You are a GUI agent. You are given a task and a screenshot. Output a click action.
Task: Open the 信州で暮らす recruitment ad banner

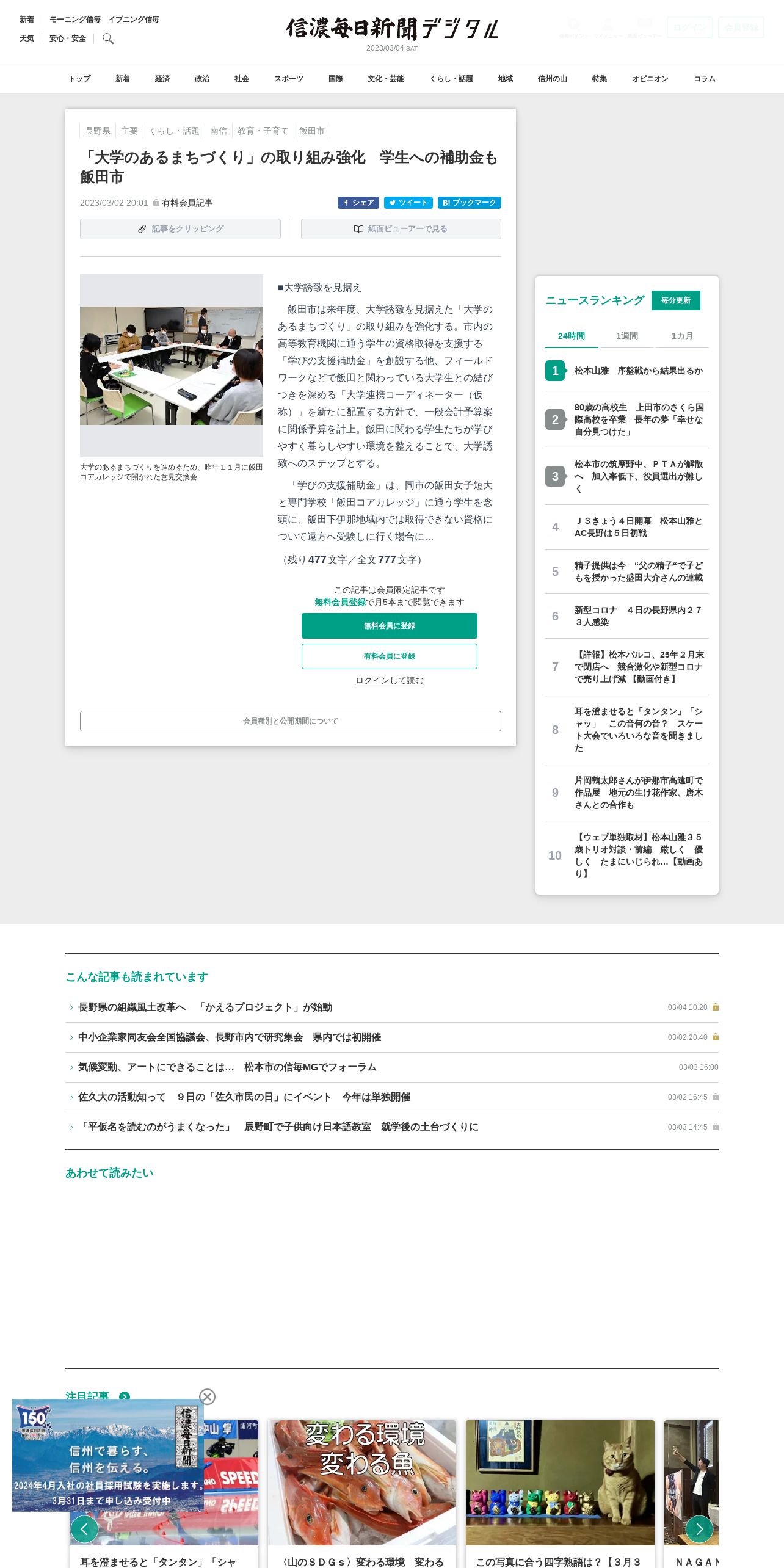point(108,1455)
